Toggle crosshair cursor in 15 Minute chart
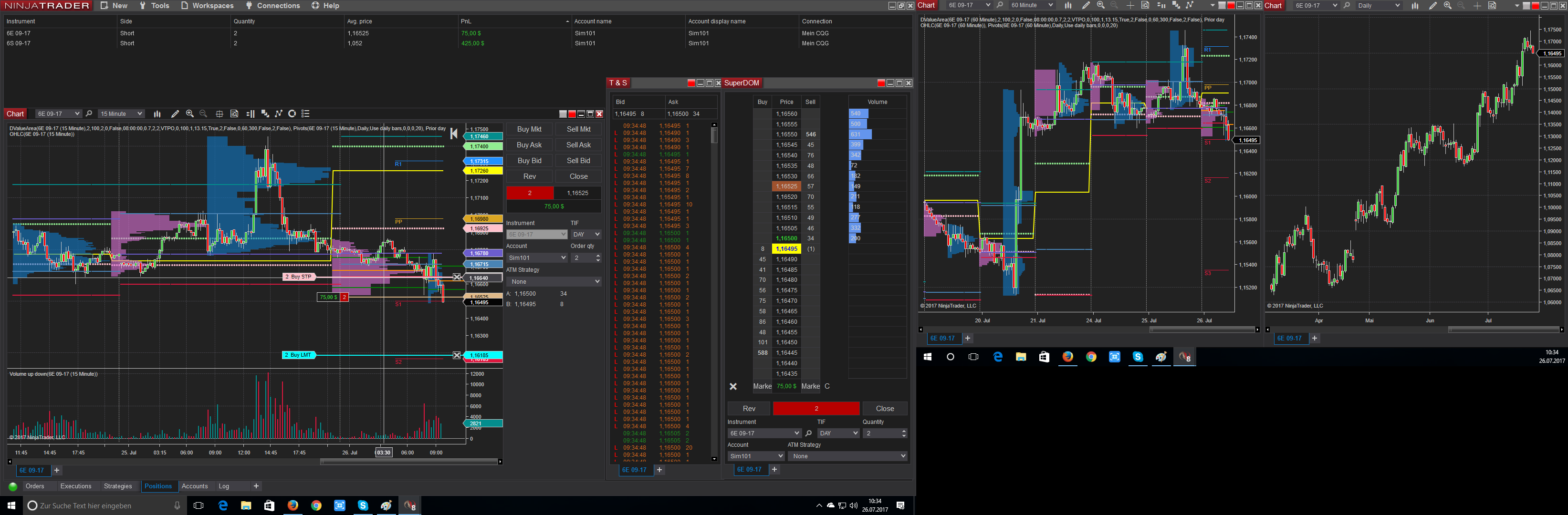 click(219, 113)
